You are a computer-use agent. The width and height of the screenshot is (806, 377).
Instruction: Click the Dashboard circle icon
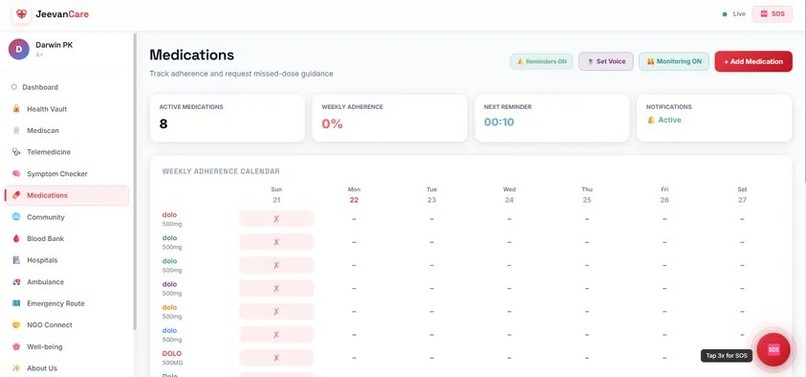[x=14, y=87]
